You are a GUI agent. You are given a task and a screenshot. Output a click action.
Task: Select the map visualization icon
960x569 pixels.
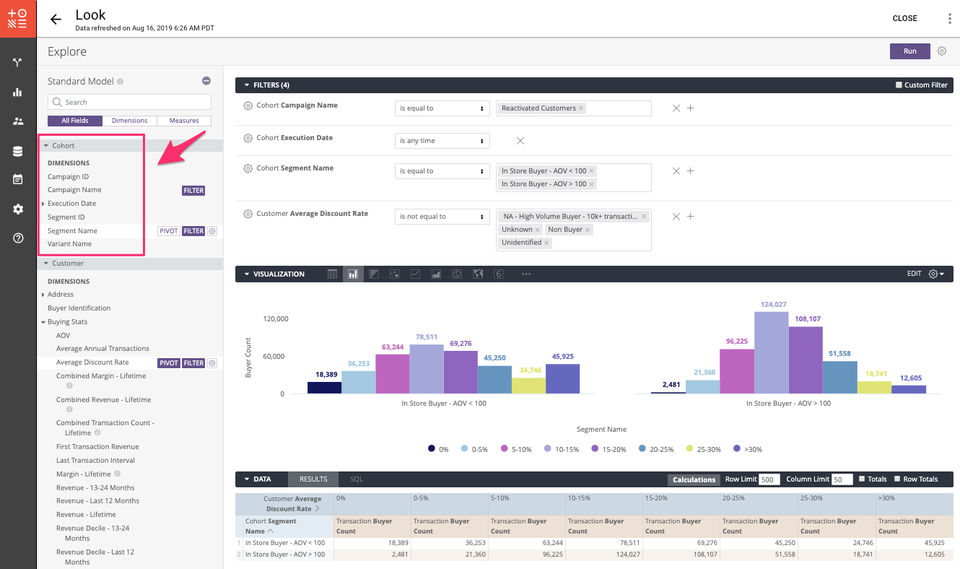(x=478, y=274)
